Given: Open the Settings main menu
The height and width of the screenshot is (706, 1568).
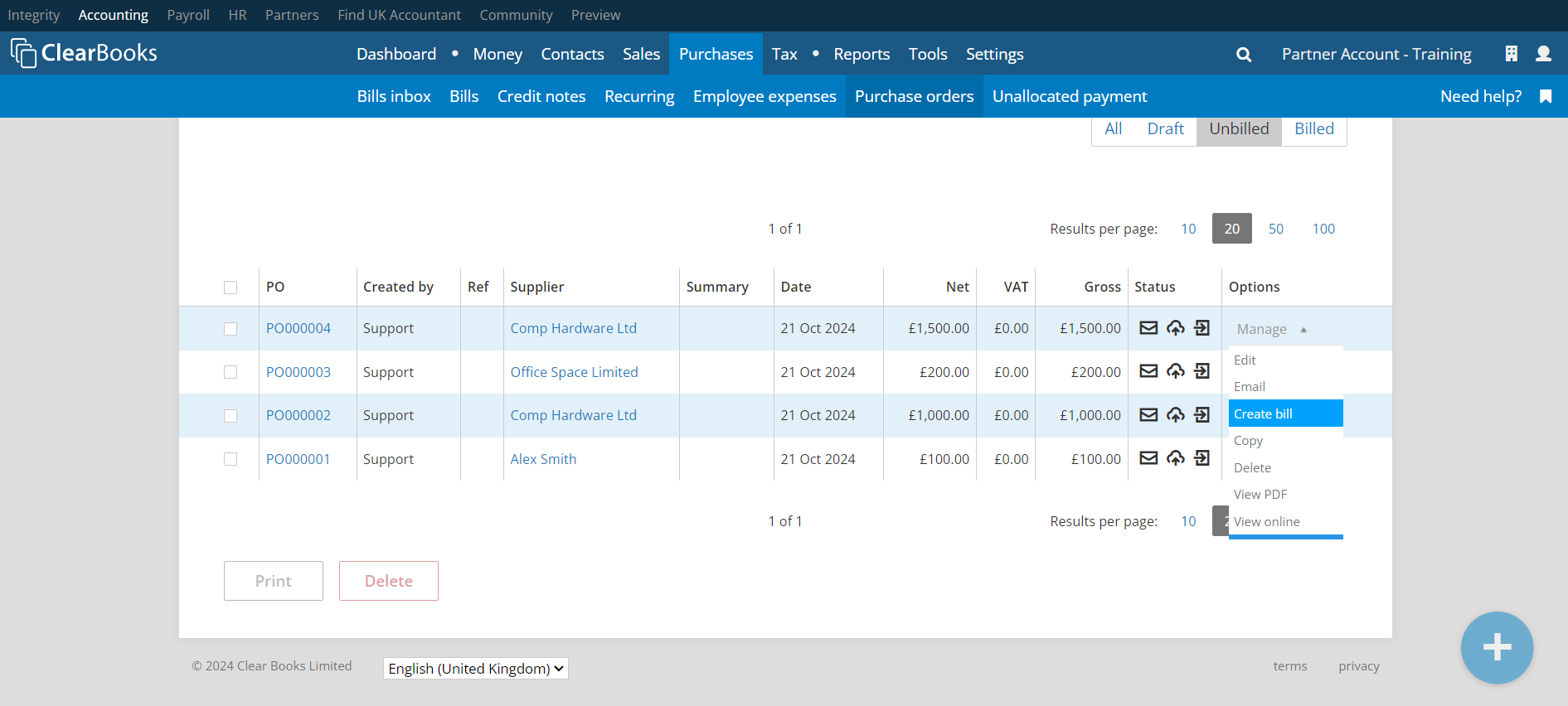Looking at the screenshot, I should click(x=995, y=54).
